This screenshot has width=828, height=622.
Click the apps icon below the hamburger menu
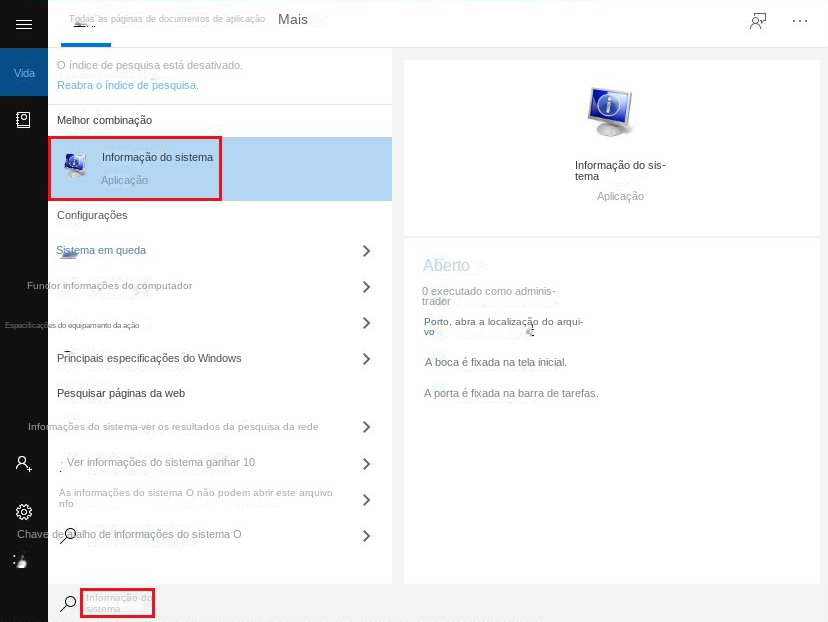point(24,119)
